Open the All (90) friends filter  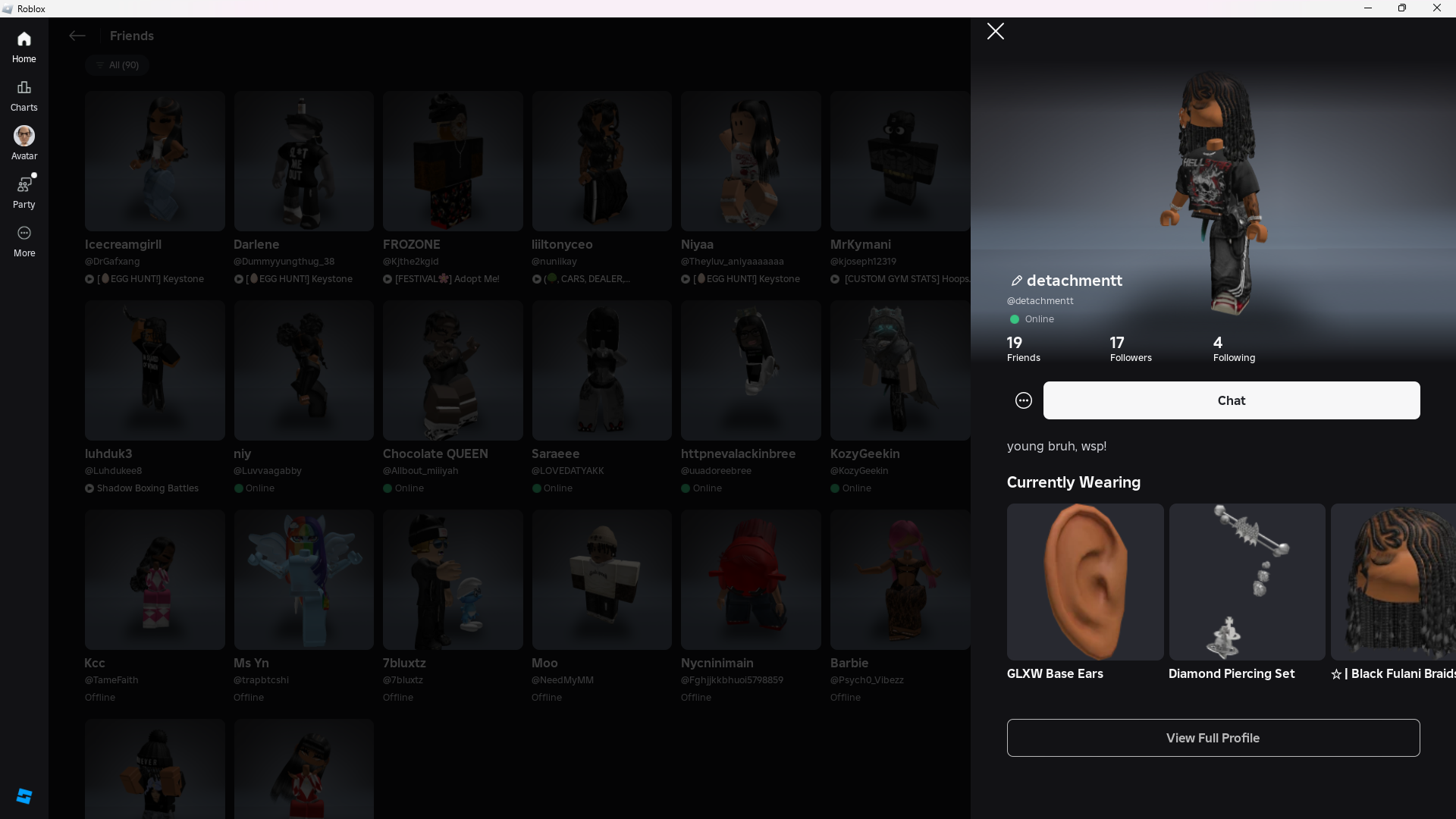point(117,65)
